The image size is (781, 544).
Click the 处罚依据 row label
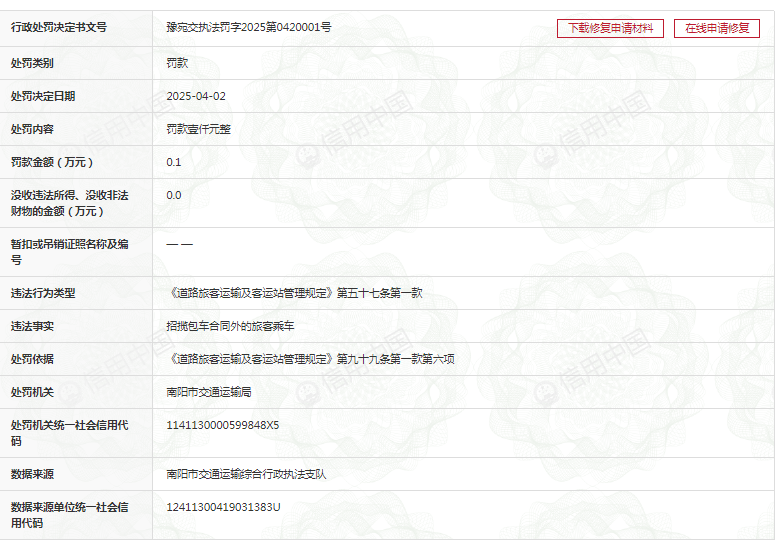click(x=32, y=359)
